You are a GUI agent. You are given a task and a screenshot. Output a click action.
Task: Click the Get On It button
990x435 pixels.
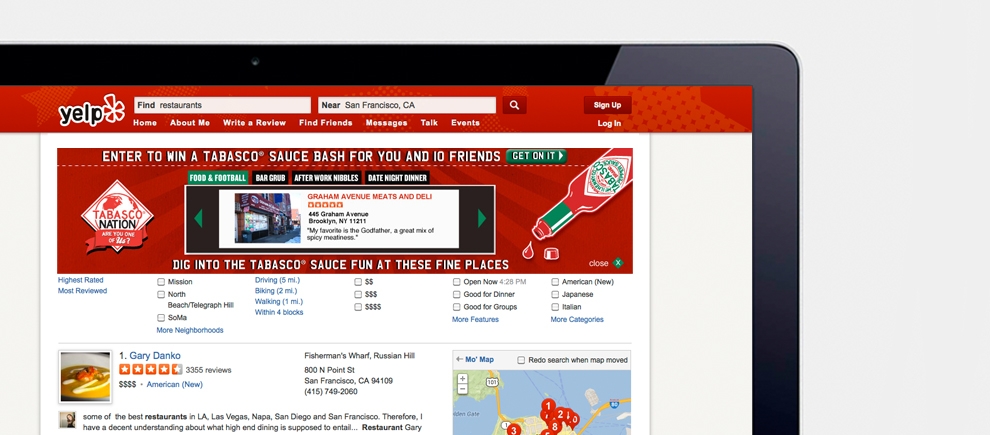point(536,156)
